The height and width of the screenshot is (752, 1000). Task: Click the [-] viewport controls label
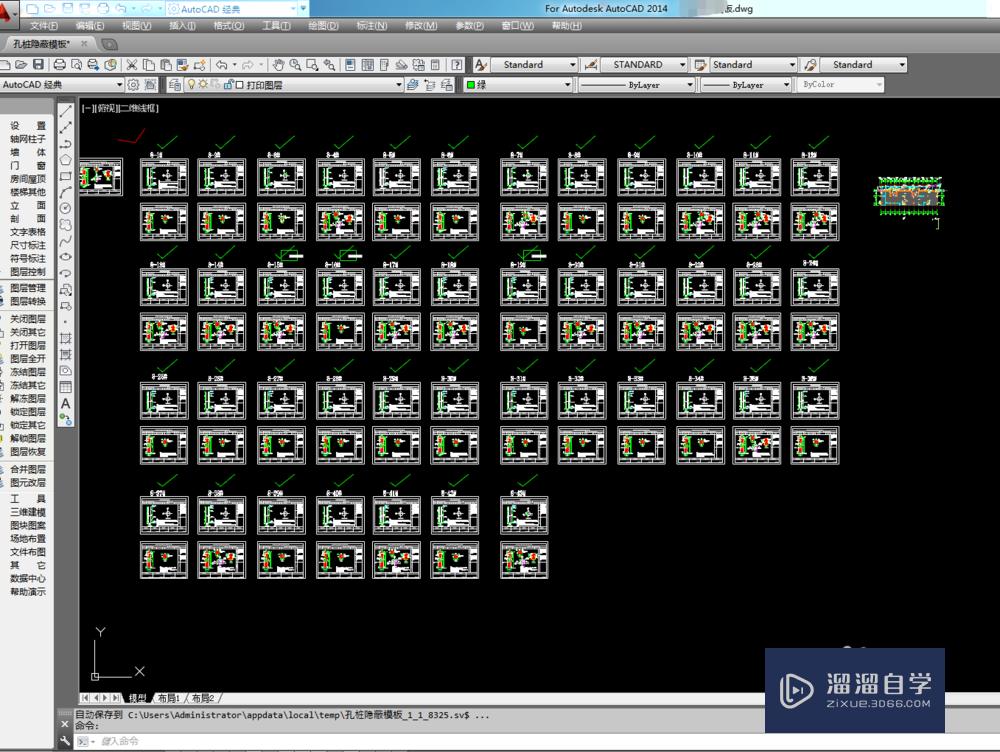(x=87, y=108)
